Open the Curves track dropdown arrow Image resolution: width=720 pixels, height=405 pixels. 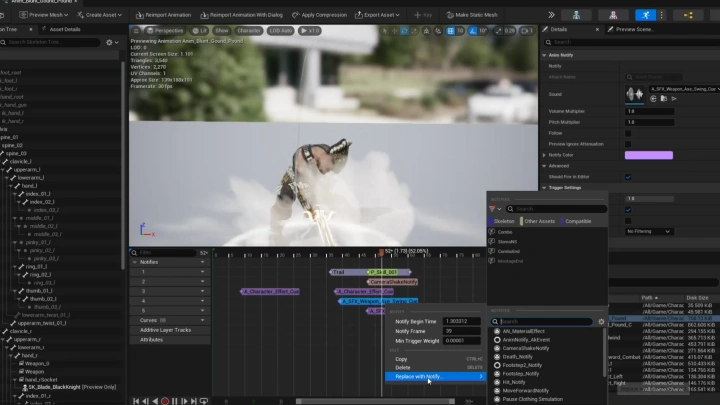point(202,320)
